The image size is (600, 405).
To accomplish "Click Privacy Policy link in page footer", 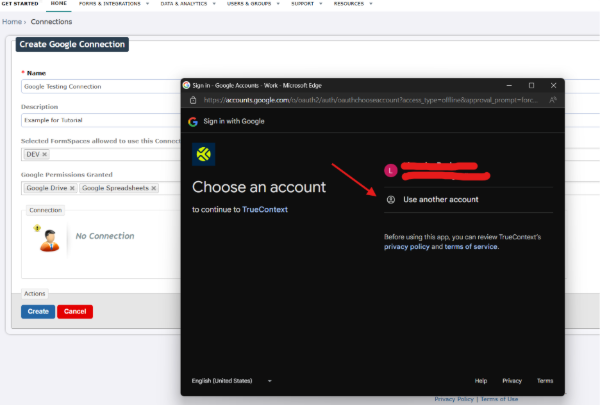I will coord(454,399).
